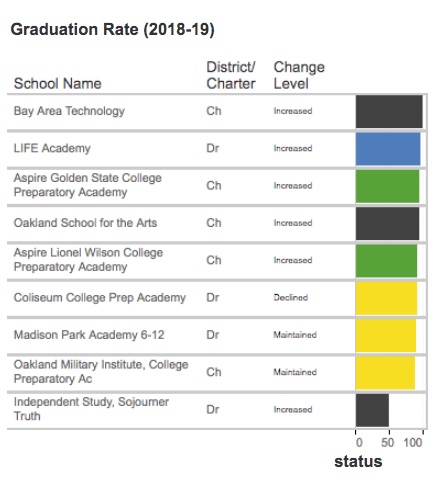Click the Aspire Lionel Wilson green bar

click(x=386, y=261)
